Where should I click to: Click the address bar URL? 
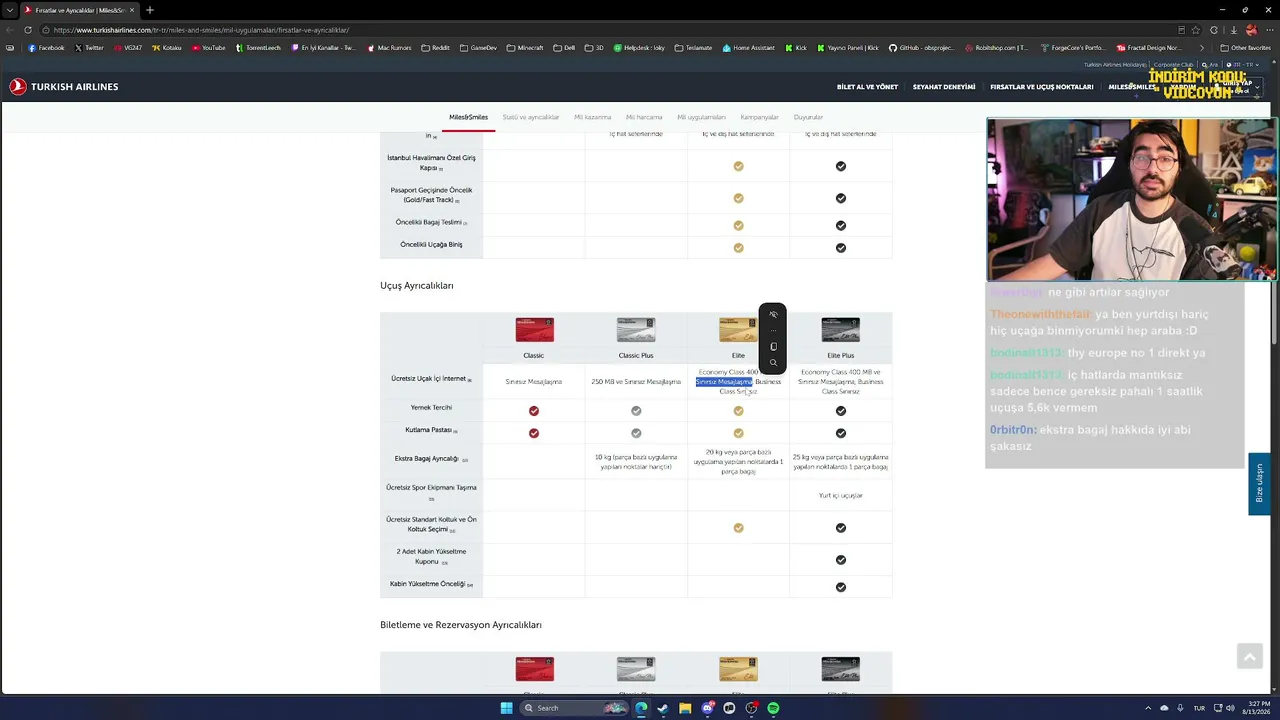pyautogui.click(x=201, y=30)
